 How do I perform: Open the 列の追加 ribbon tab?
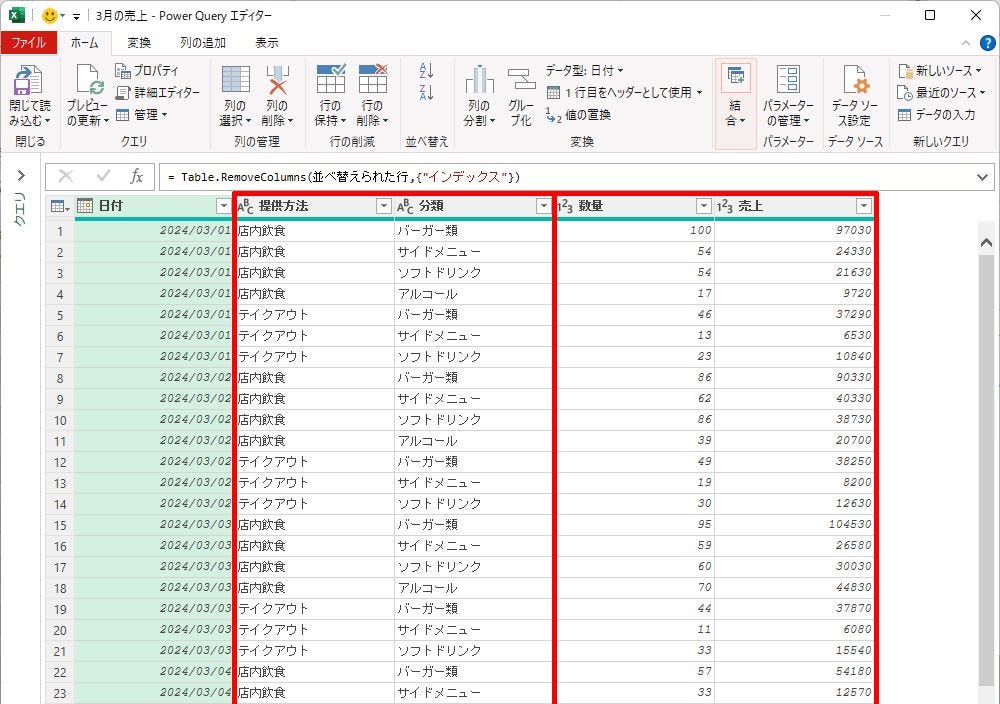(x=202, y=43)
